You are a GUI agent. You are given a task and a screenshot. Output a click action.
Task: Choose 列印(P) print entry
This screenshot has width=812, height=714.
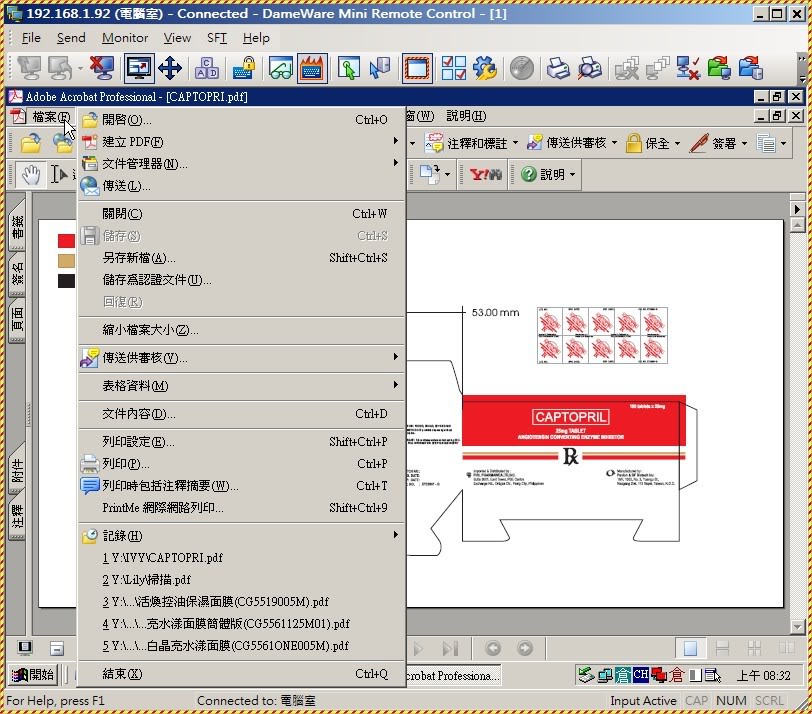pyautogui.click(x=241, y=463)
